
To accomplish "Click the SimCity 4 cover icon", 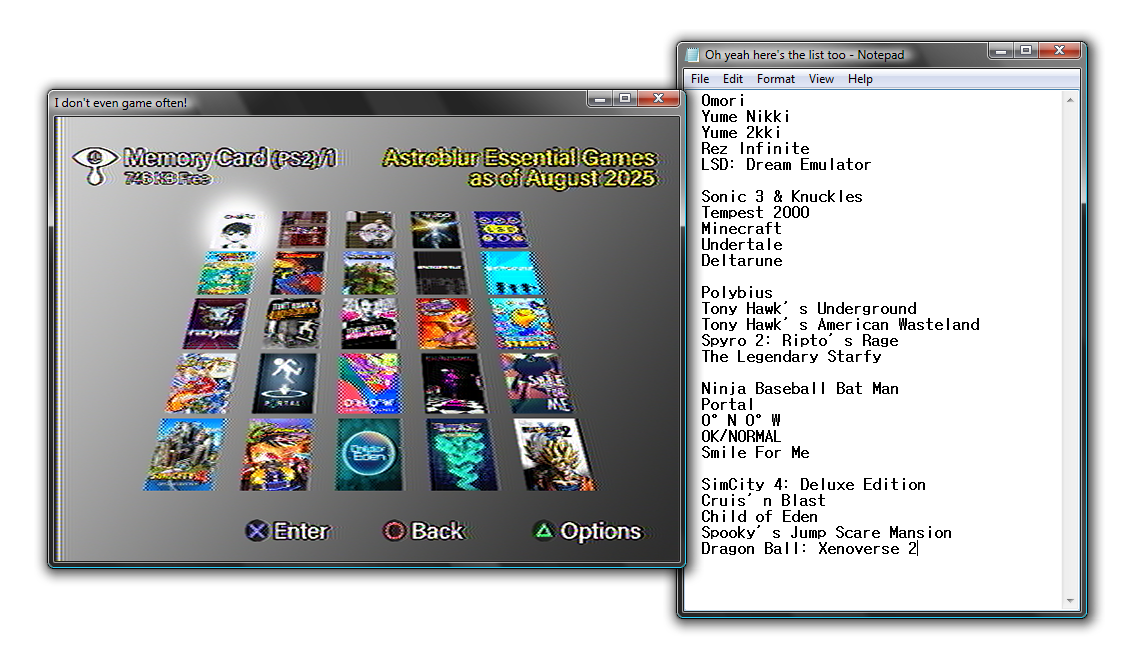I will coord(186,454).
